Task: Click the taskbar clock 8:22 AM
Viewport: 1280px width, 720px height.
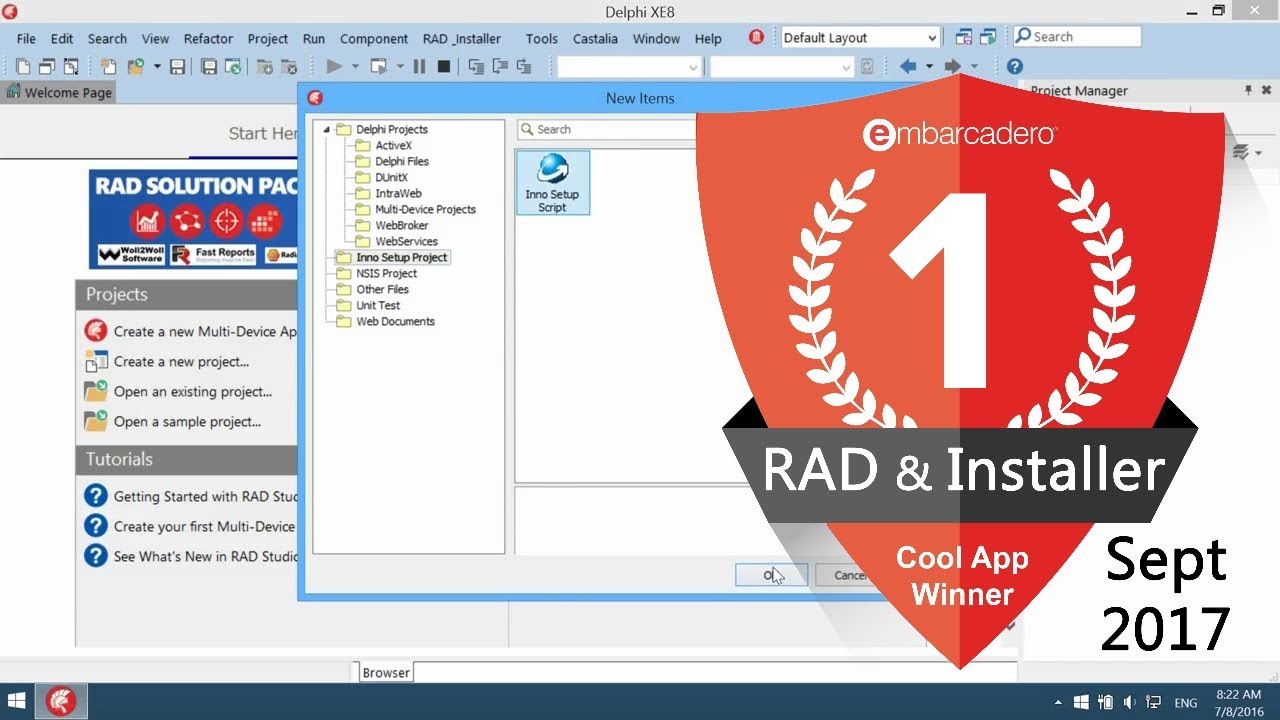Action: pos(1238,694)
